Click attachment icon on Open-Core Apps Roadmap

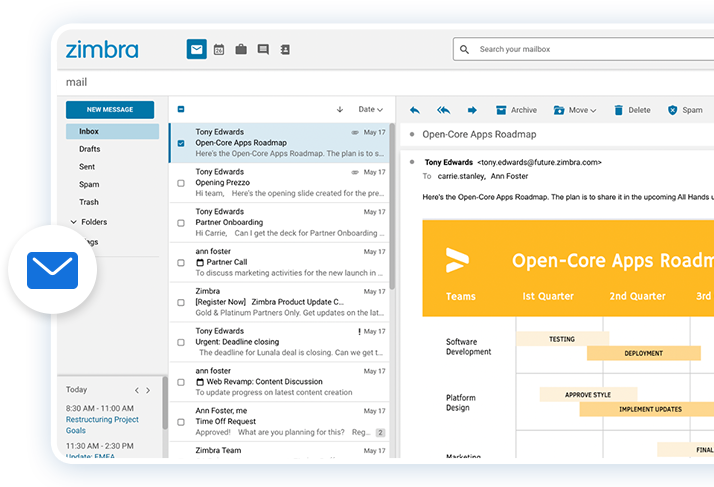(355, 132)
